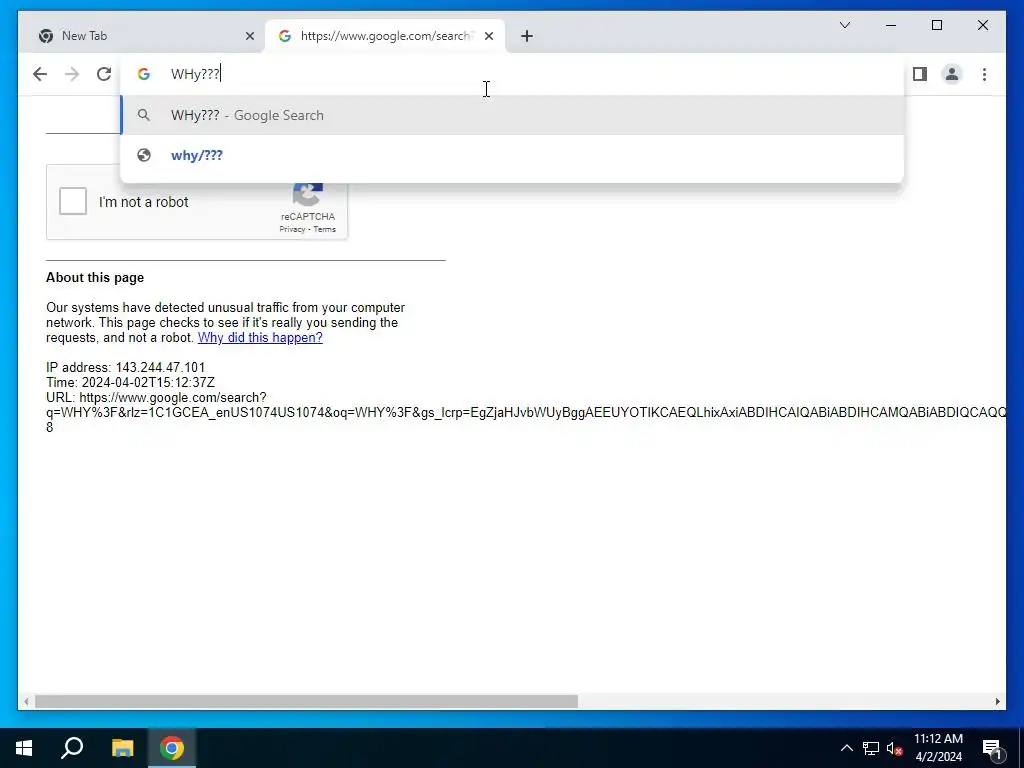Click the Time 2024-04-02T15:12:37Z text
The image size is (1024, 768).
pos(130,383)
